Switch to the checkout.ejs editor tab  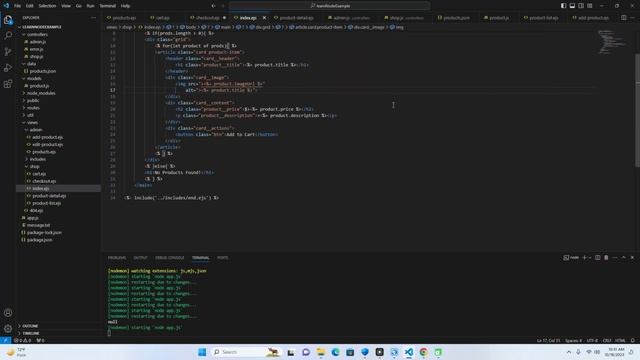[x=207, y=18]
